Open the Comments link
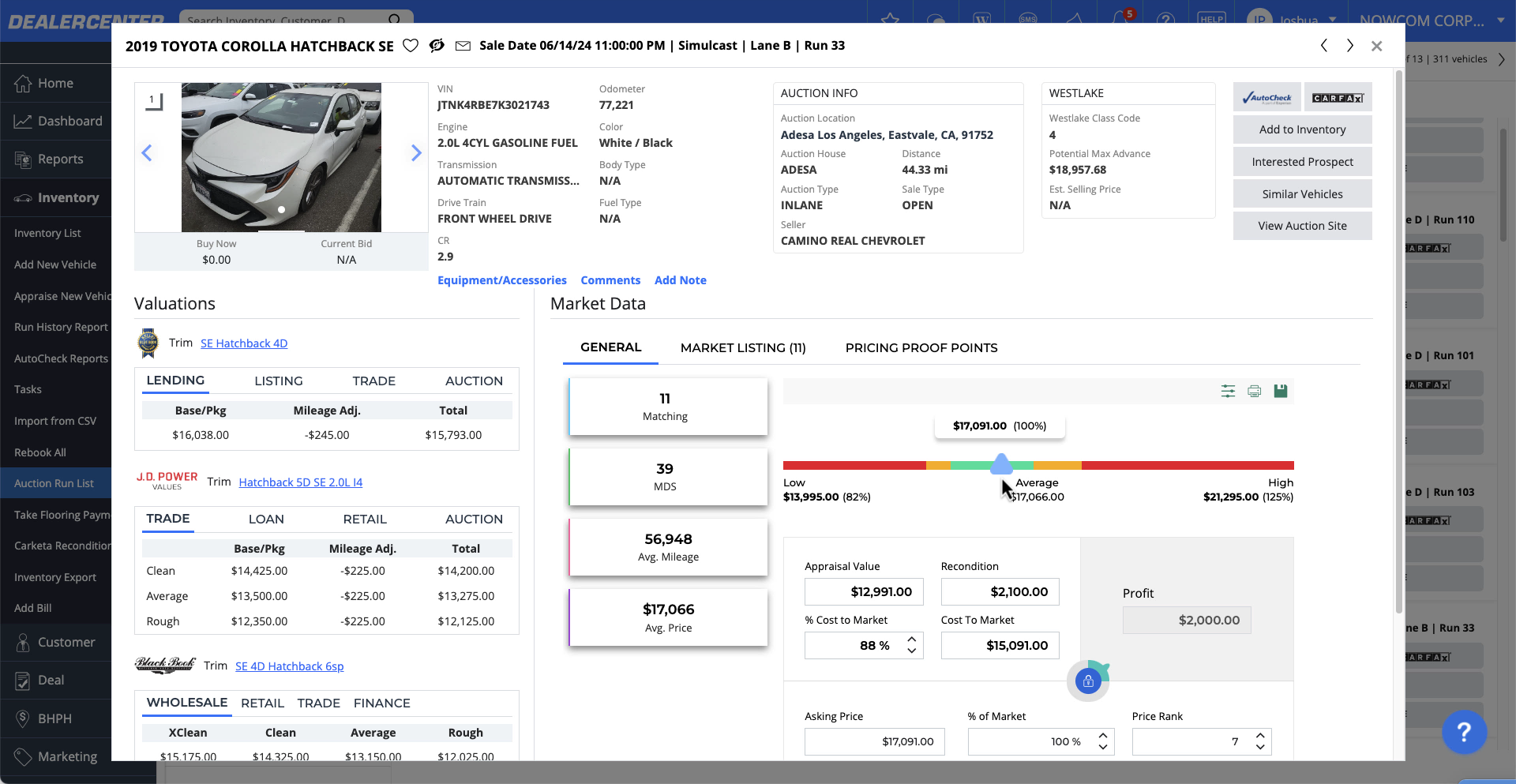Viewport: 1516px width, 784px height. (x=610, y=280)
